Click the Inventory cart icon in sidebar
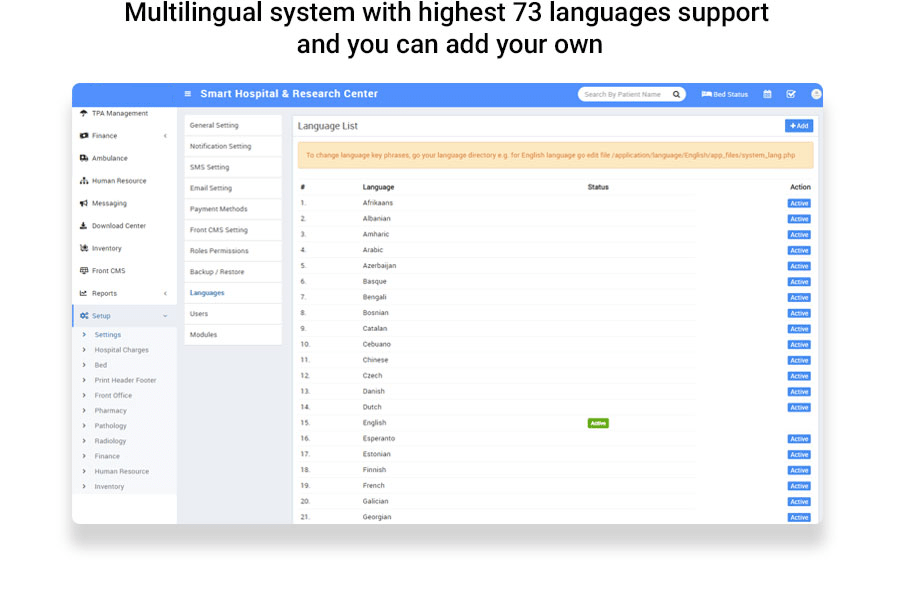 pos(84,248)
